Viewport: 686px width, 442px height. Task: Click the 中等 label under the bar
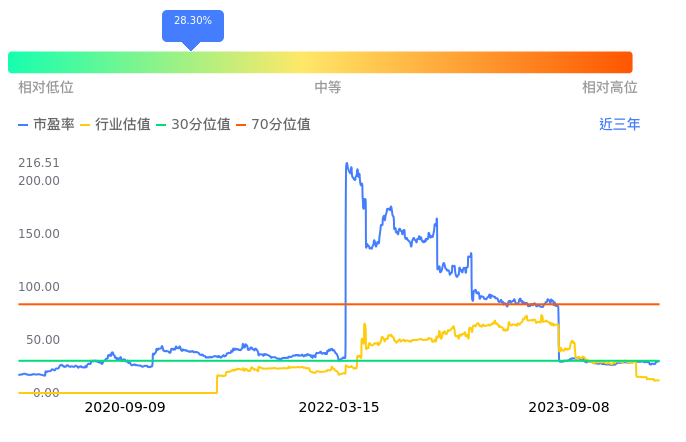328,88
